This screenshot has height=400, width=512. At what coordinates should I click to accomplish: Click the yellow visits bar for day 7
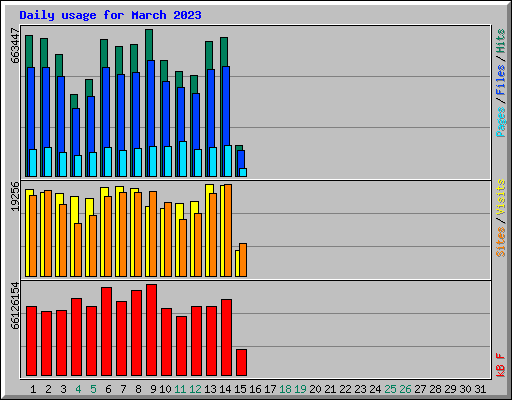[x=117, y=231]
